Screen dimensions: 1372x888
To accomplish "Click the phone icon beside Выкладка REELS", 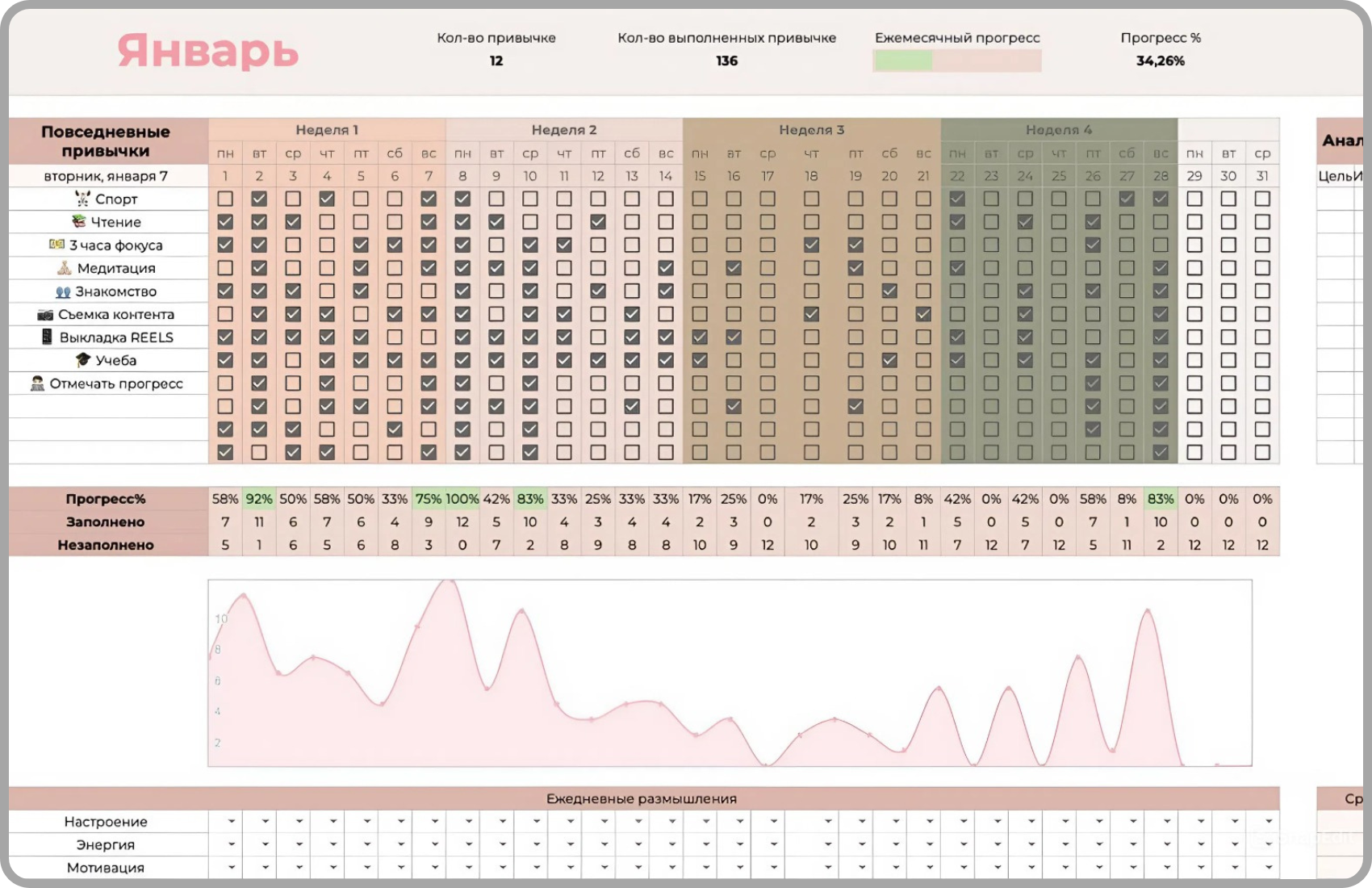I will pyautogui.click(x=47, y=337).
